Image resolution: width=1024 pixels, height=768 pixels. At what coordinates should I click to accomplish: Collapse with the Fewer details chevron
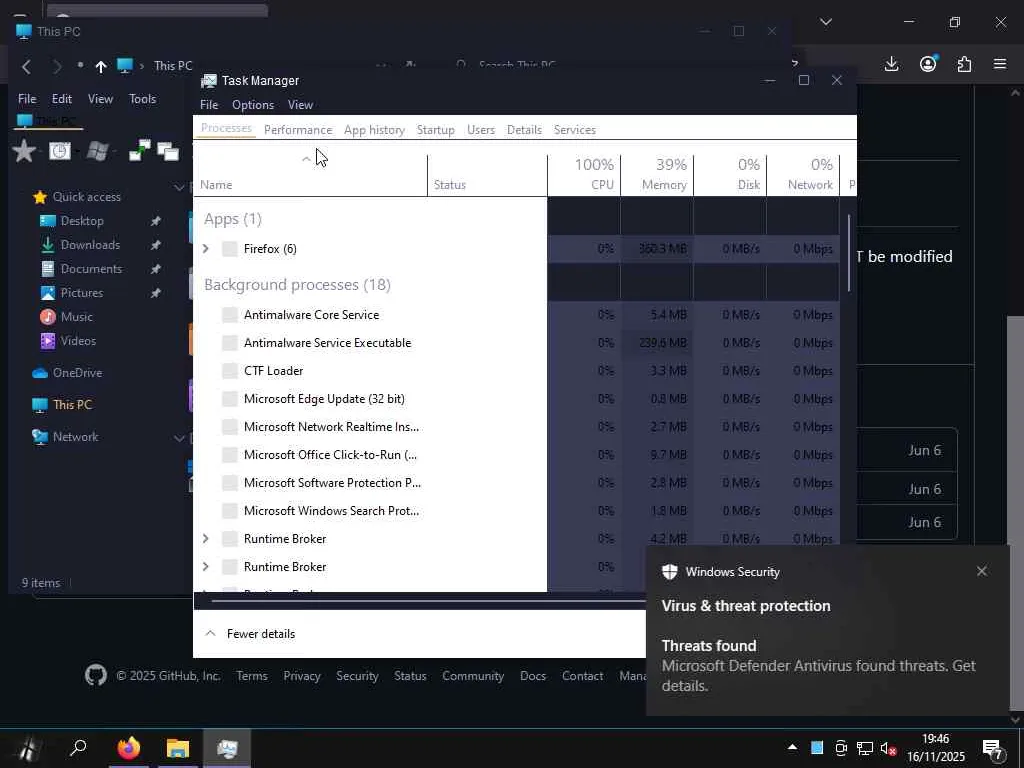[x=210, y=633]
